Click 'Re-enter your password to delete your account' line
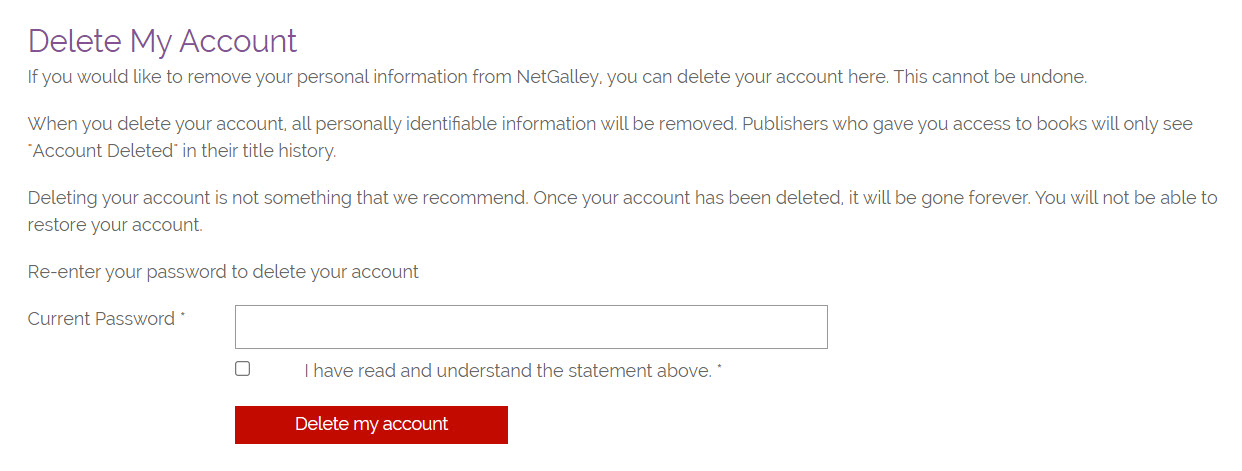 click(x=223, y=271)
